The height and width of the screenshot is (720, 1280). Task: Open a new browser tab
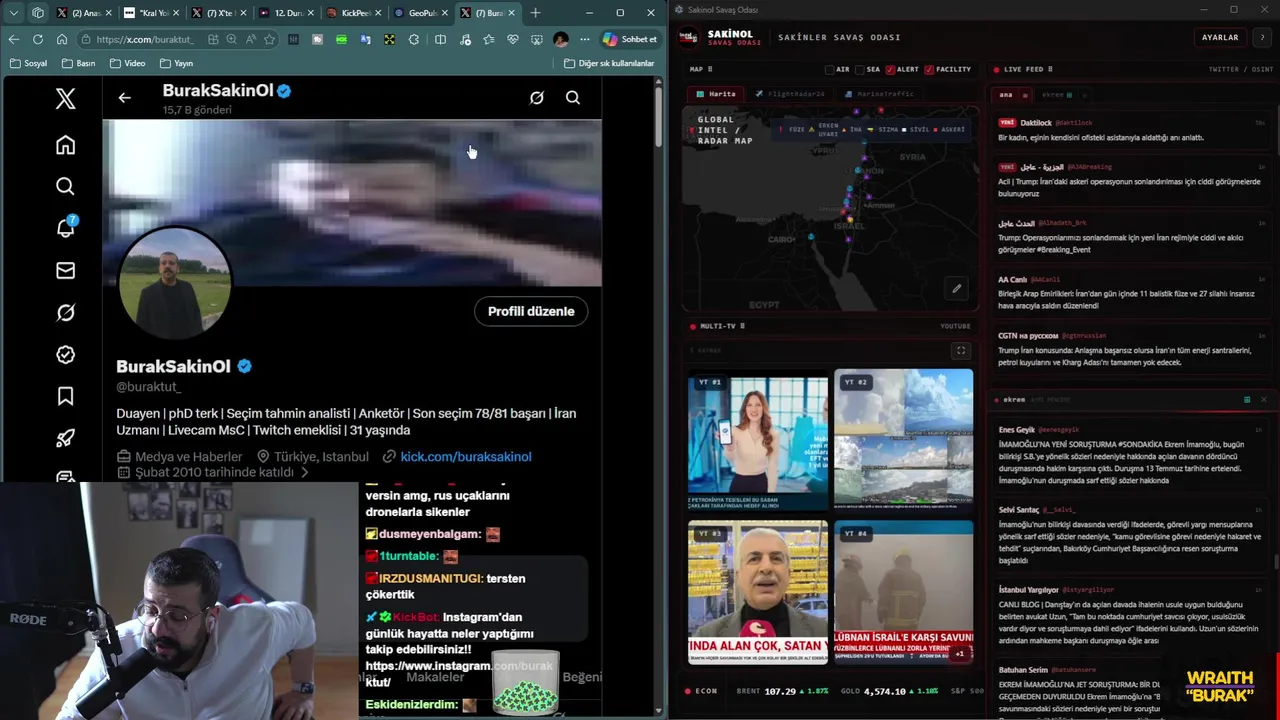(x=535, y=13)
